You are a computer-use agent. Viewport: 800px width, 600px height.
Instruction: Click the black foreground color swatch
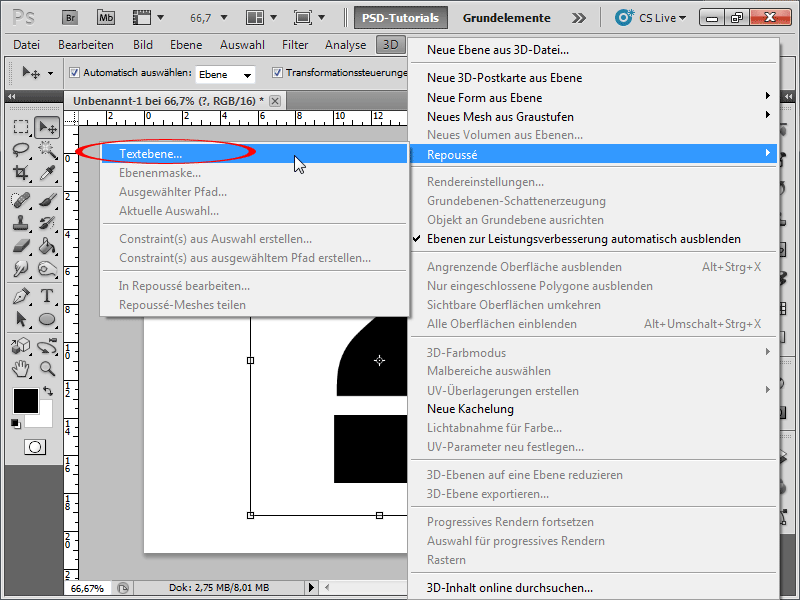26,401
